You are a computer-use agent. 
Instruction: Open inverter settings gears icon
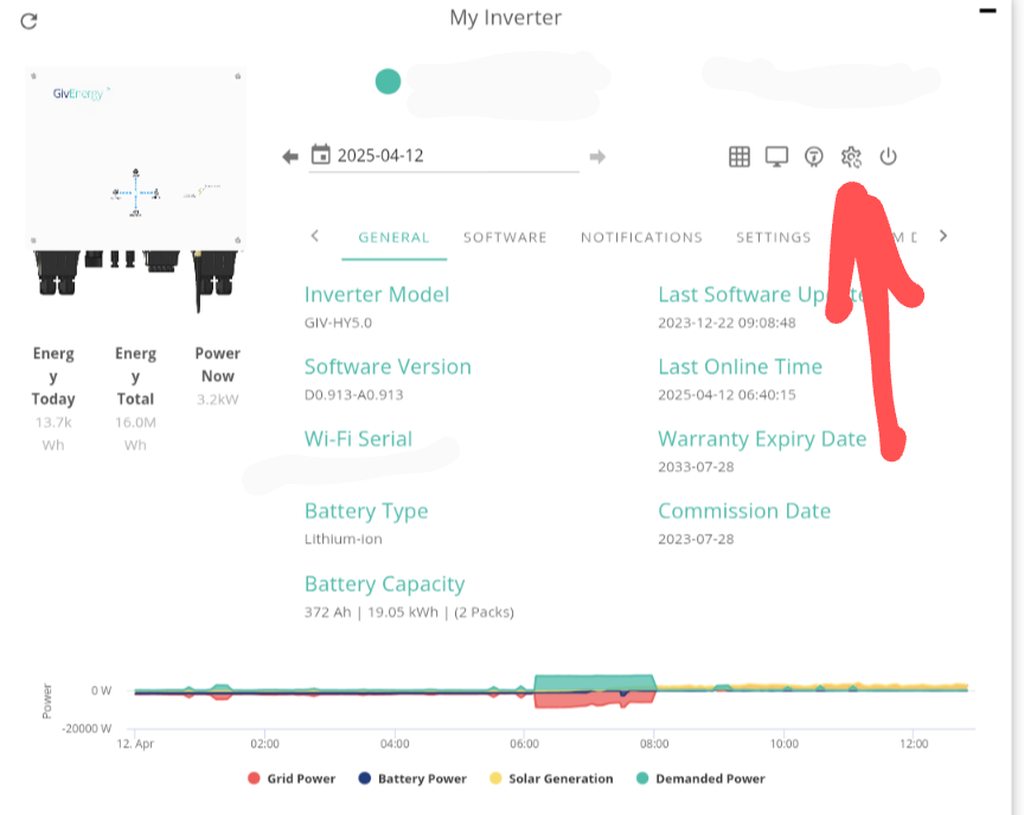point(851,157)
